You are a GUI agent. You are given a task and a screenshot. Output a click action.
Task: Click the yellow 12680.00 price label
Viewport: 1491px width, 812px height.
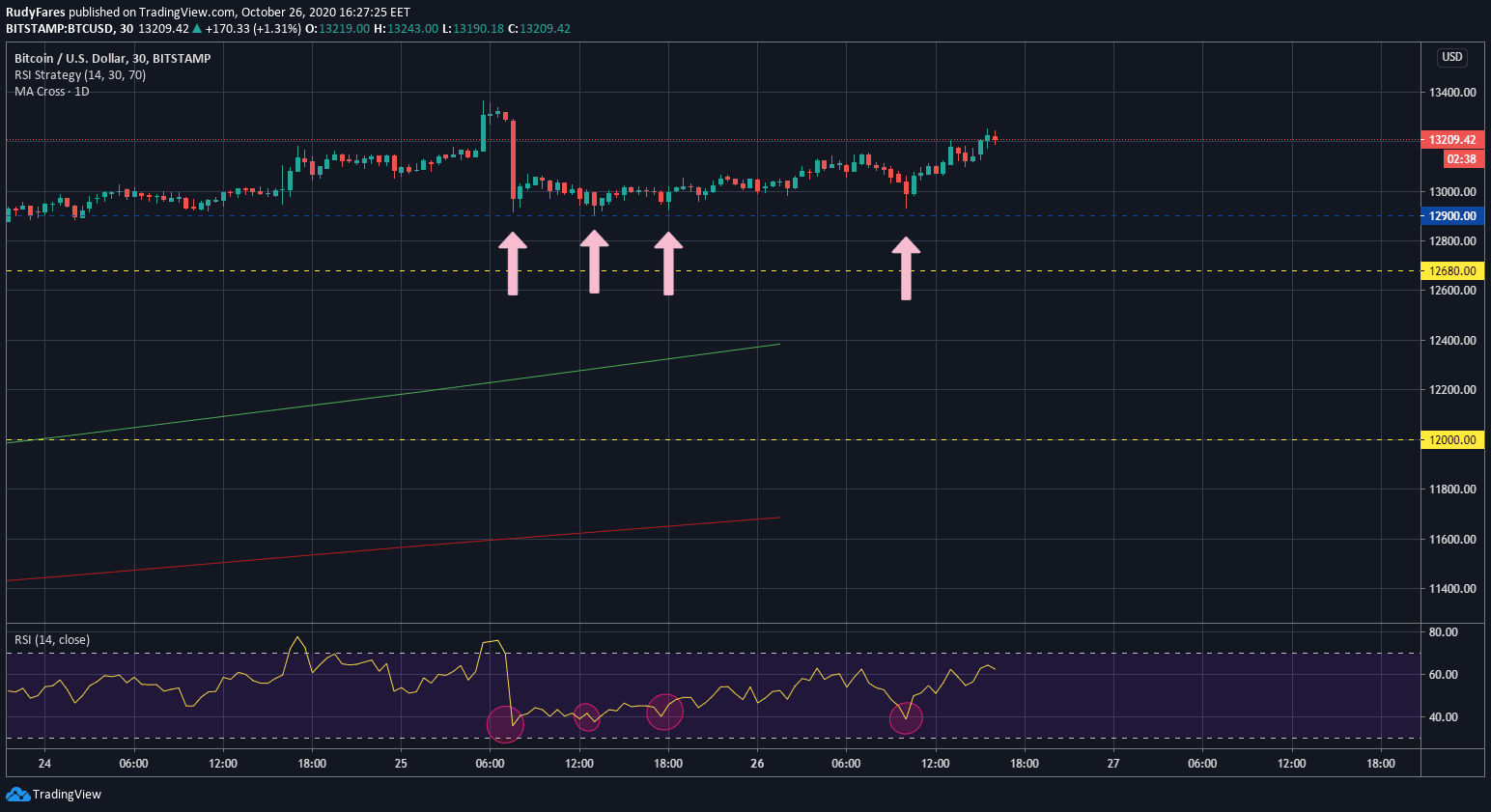1452,271
